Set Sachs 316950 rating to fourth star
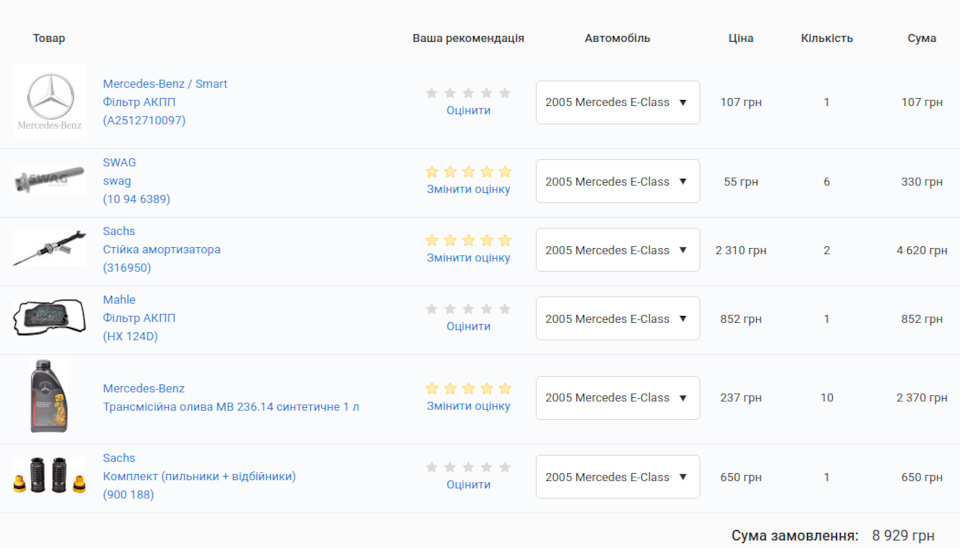Screen dimensions: 960x548 (487, 240)
